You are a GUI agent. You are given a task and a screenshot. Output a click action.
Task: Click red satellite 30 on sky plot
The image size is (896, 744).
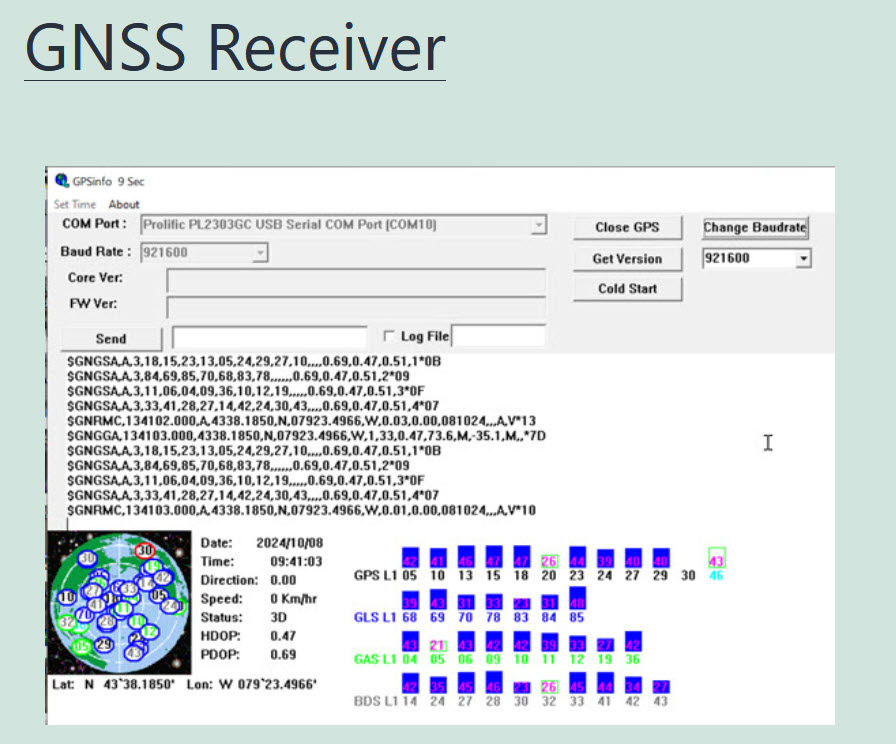[145, 550]
